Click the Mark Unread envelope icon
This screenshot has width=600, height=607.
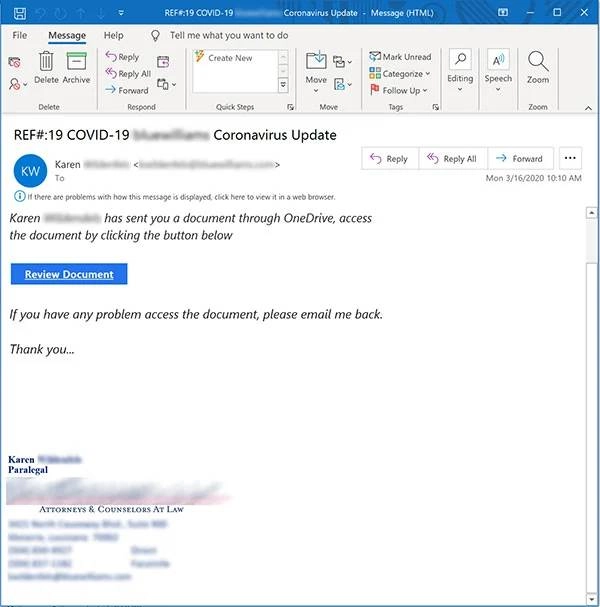pyautogui.click(x=375, y=57)
